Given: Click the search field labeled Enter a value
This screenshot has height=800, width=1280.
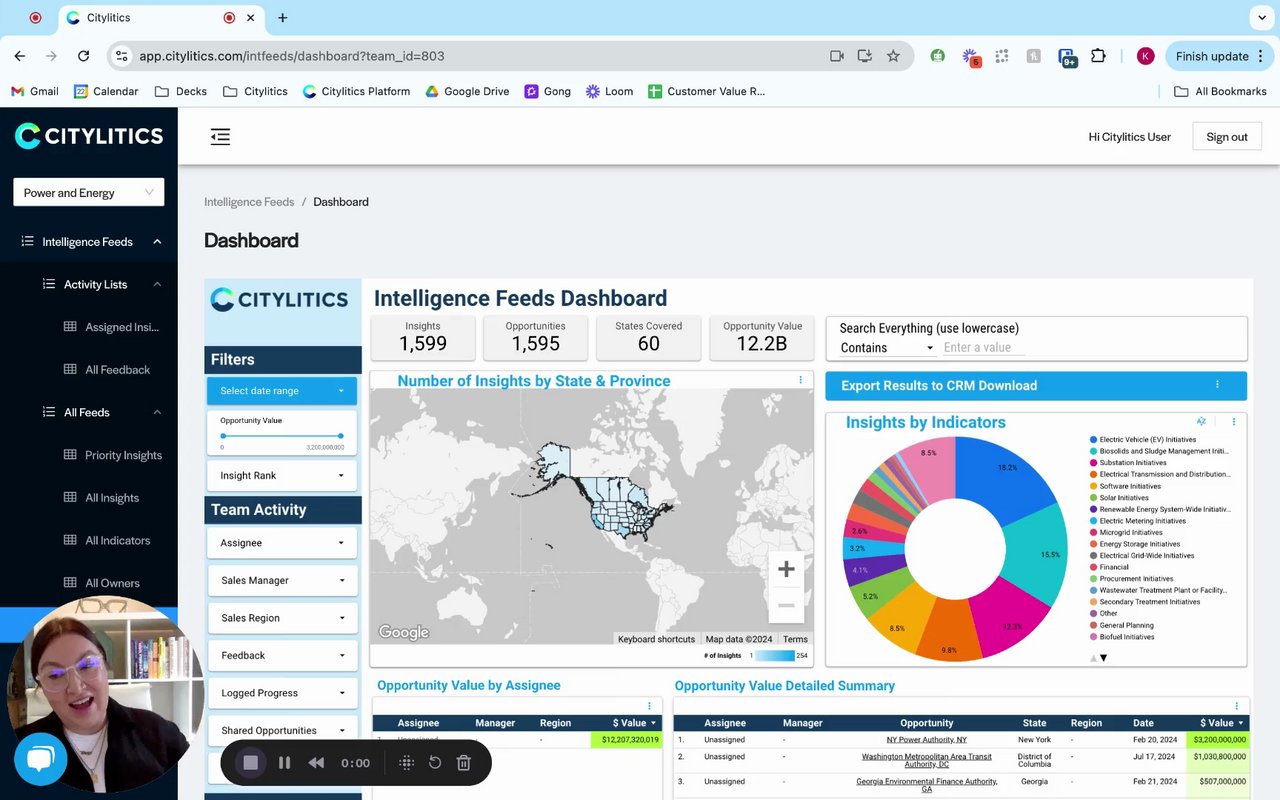Looking at the screenshot, I should click(984, 348).
